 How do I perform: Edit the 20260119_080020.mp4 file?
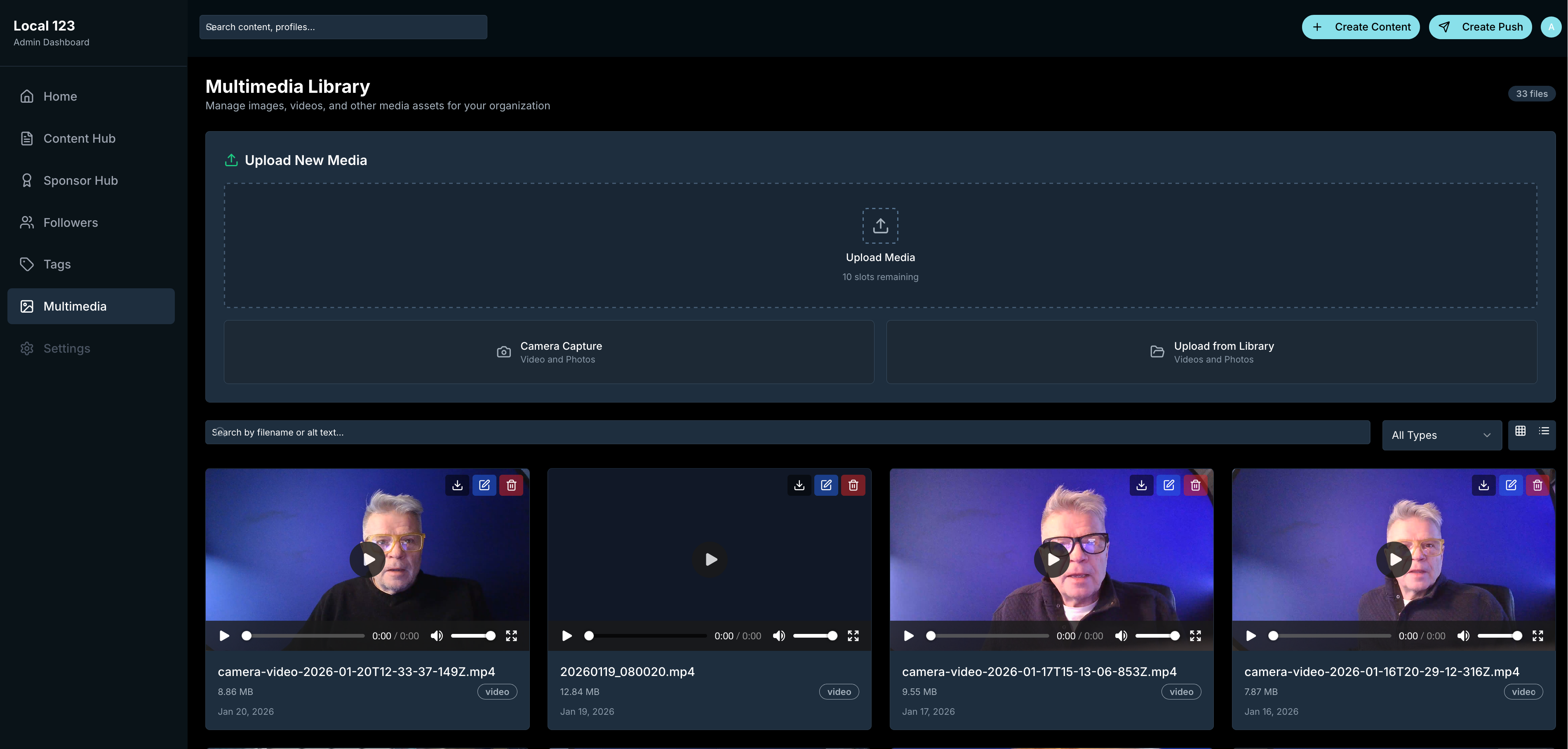(x=826, y=485)
